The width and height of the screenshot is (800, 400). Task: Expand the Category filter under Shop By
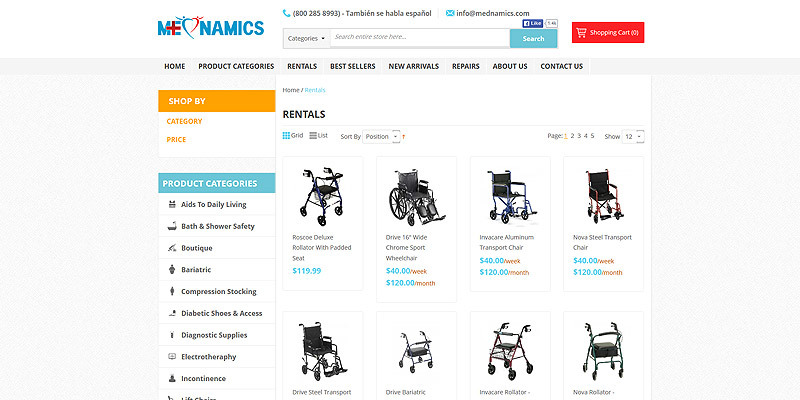[184, 121]
